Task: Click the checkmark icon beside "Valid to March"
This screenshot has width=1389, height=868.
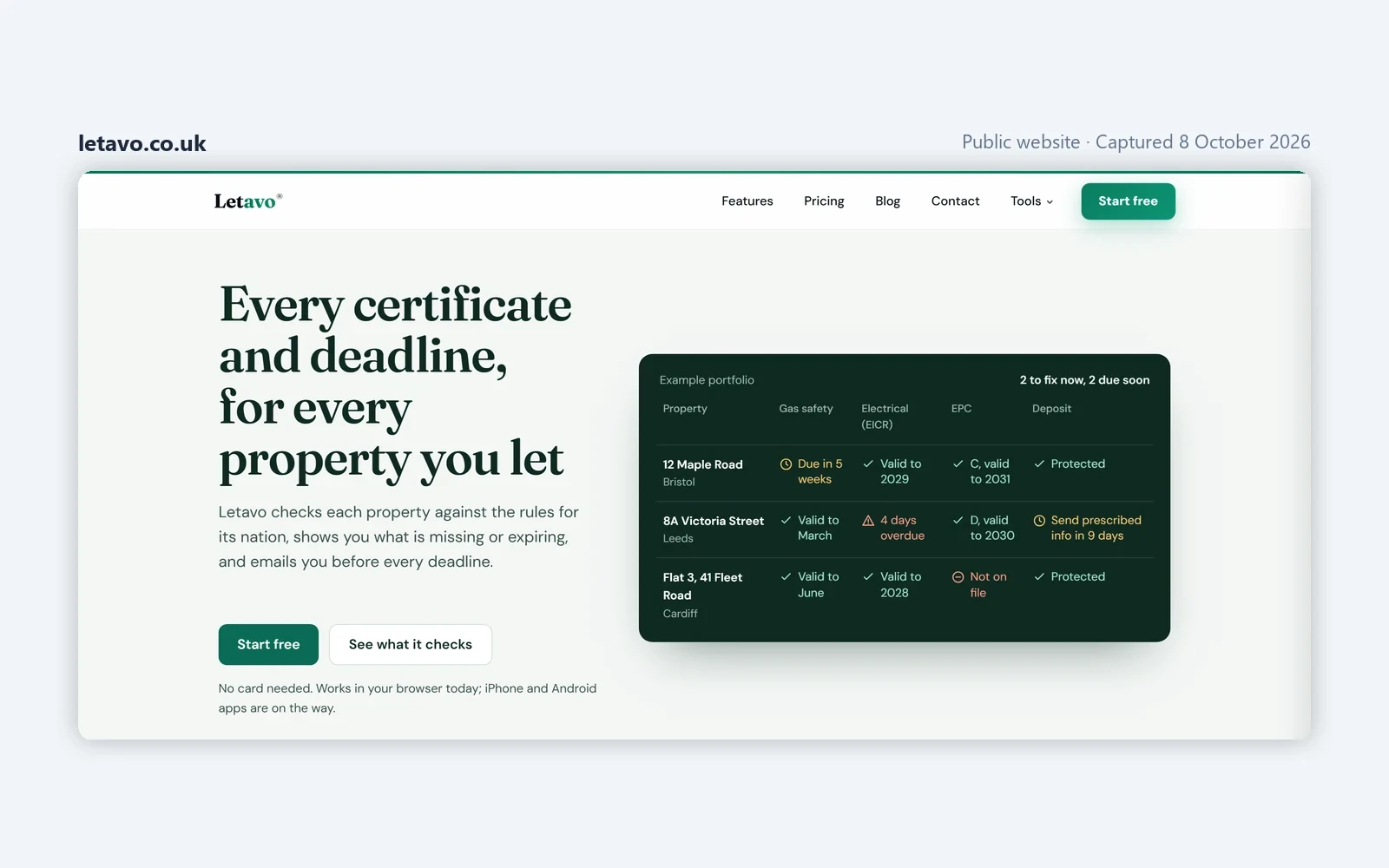Action: point(786,521)
